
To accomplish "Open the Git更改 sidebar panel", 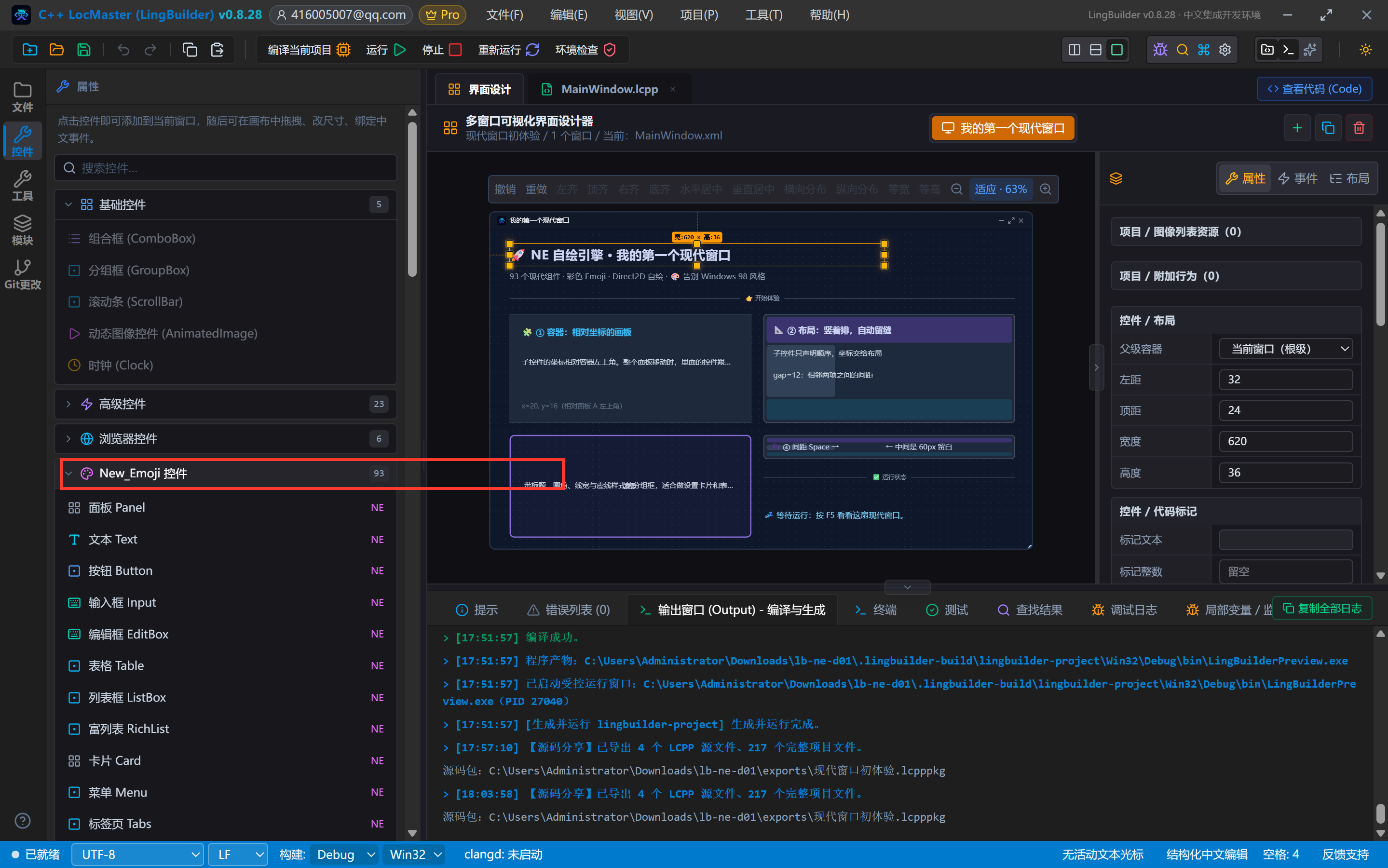I will coord(22,274).
